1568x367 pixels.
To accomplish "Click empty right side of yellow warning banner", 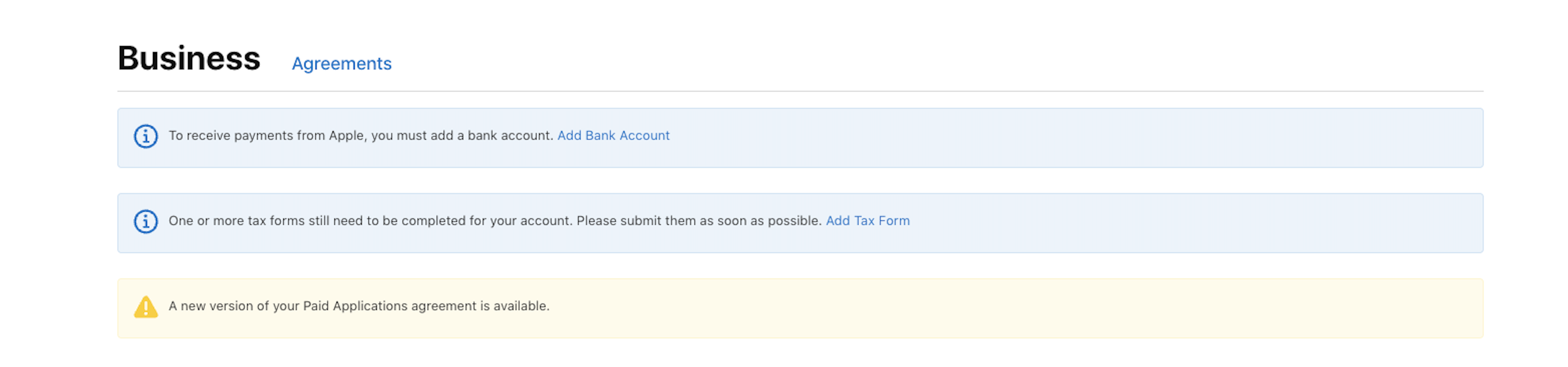I will [x=1095, y=308].
